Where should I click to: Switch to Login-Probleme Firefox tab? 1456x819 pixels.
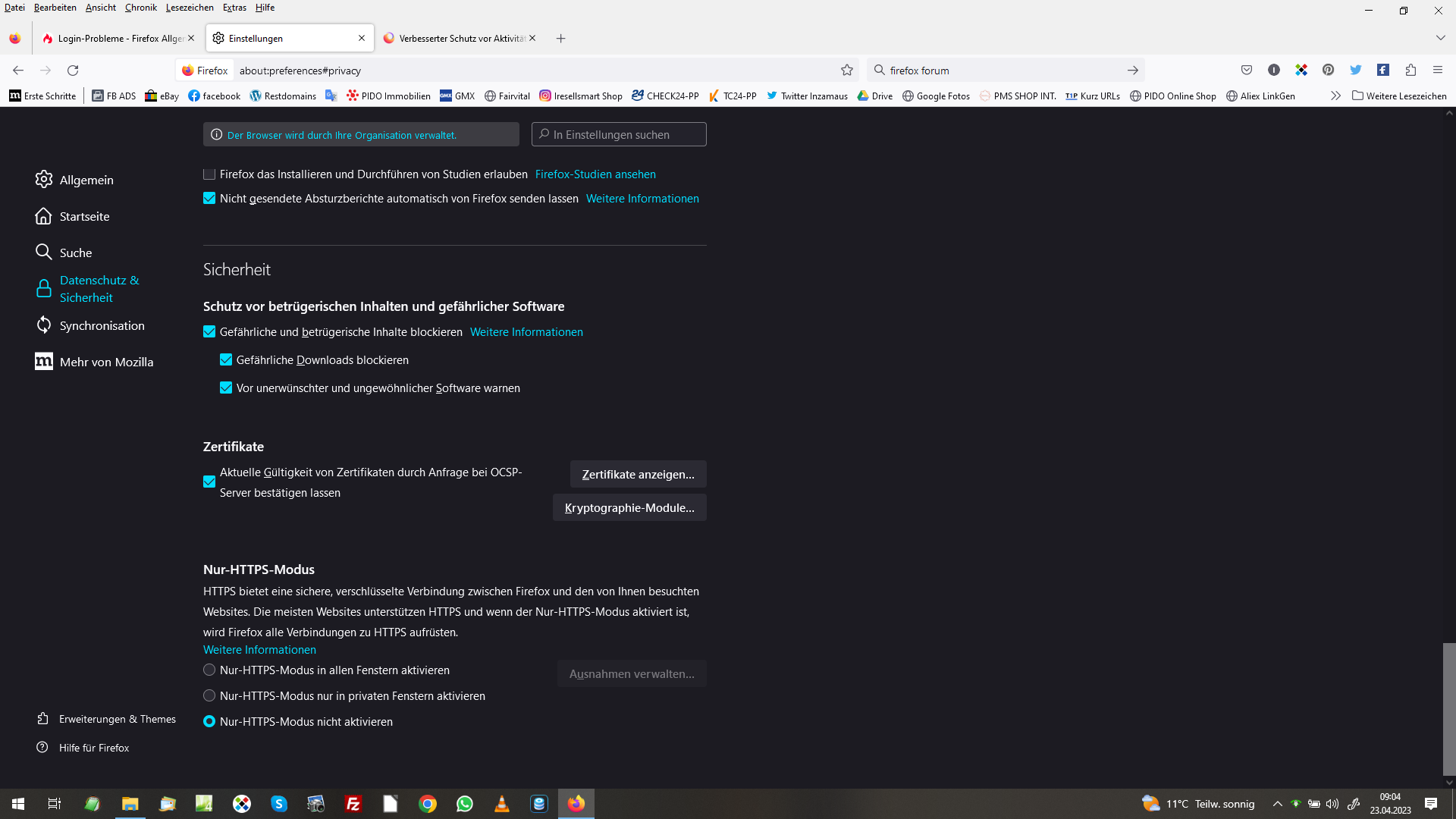(114, 38)
